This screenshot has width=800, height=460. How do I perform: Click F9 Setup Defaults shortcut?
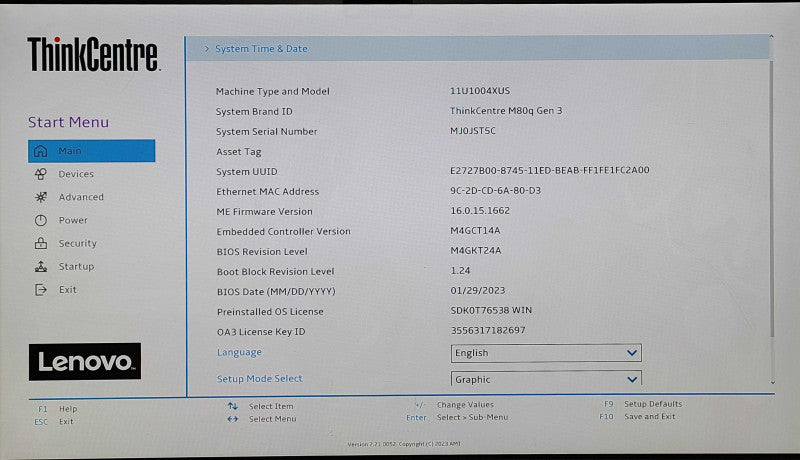[643, 404]
